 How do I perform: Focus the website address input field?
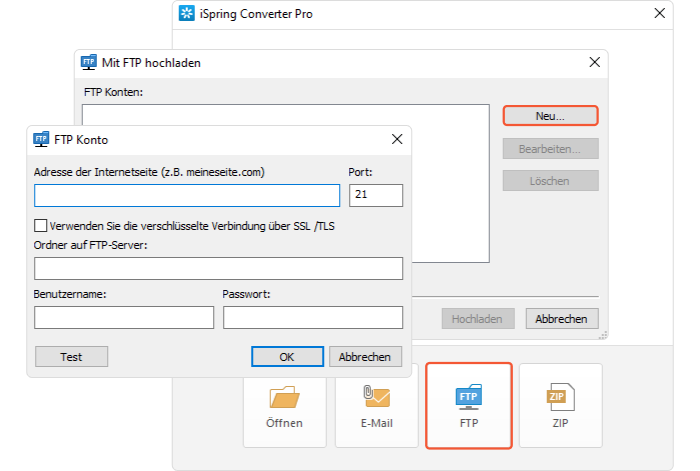(x=187, y=196)
